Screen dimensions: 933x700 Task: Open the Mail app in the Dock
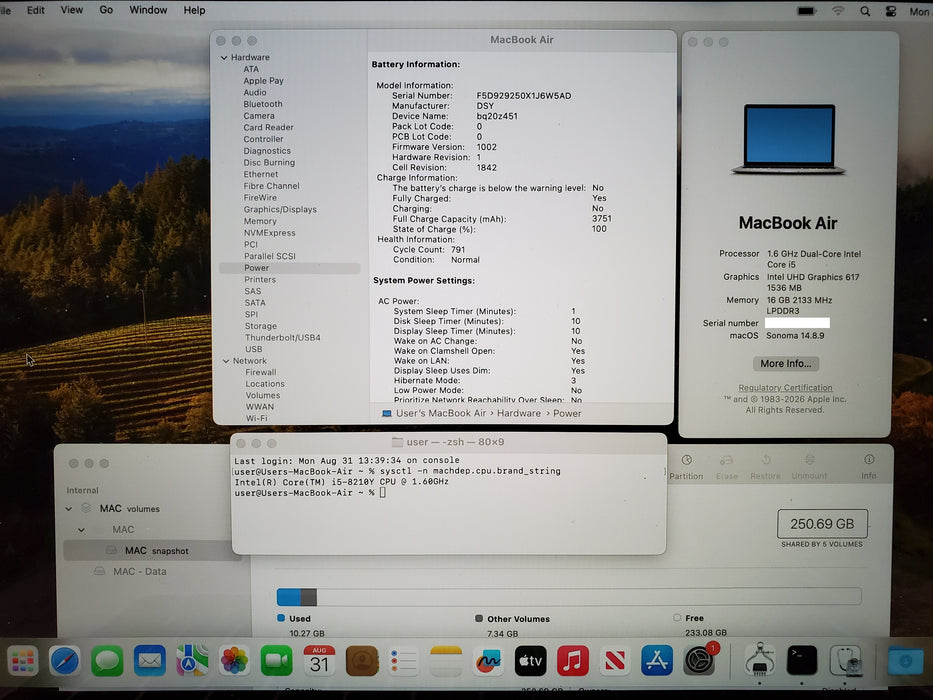pyautogui.click(x=149, y=661)
